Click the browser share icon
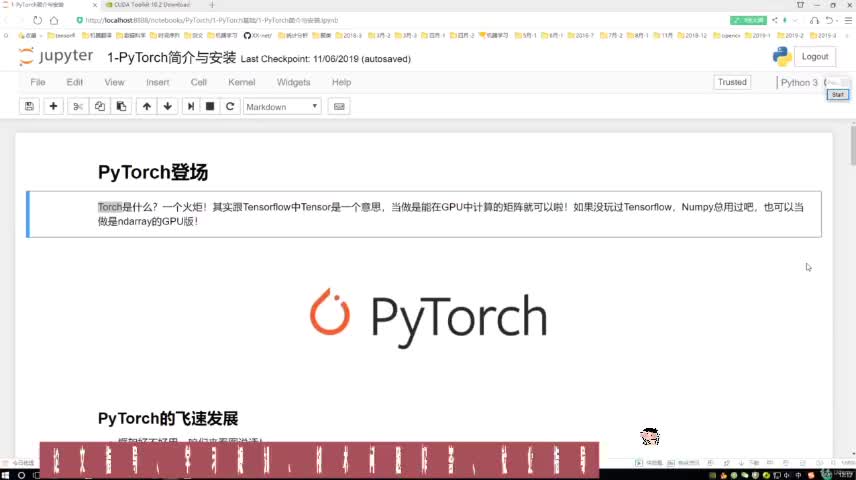Screen dimensions: 856x480 click(774, 20)
